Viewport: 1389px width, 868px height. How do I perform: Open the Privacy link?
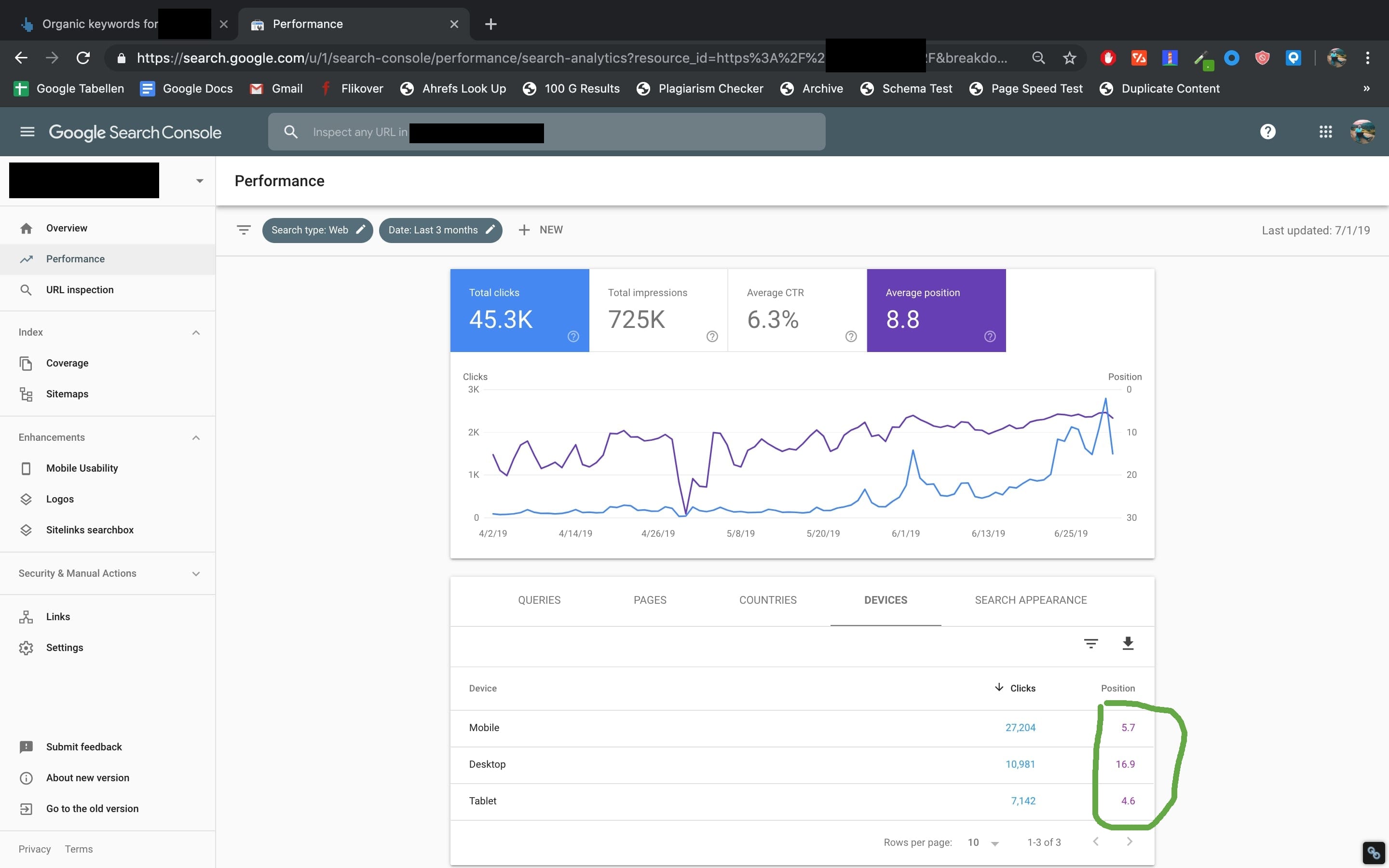34,850
